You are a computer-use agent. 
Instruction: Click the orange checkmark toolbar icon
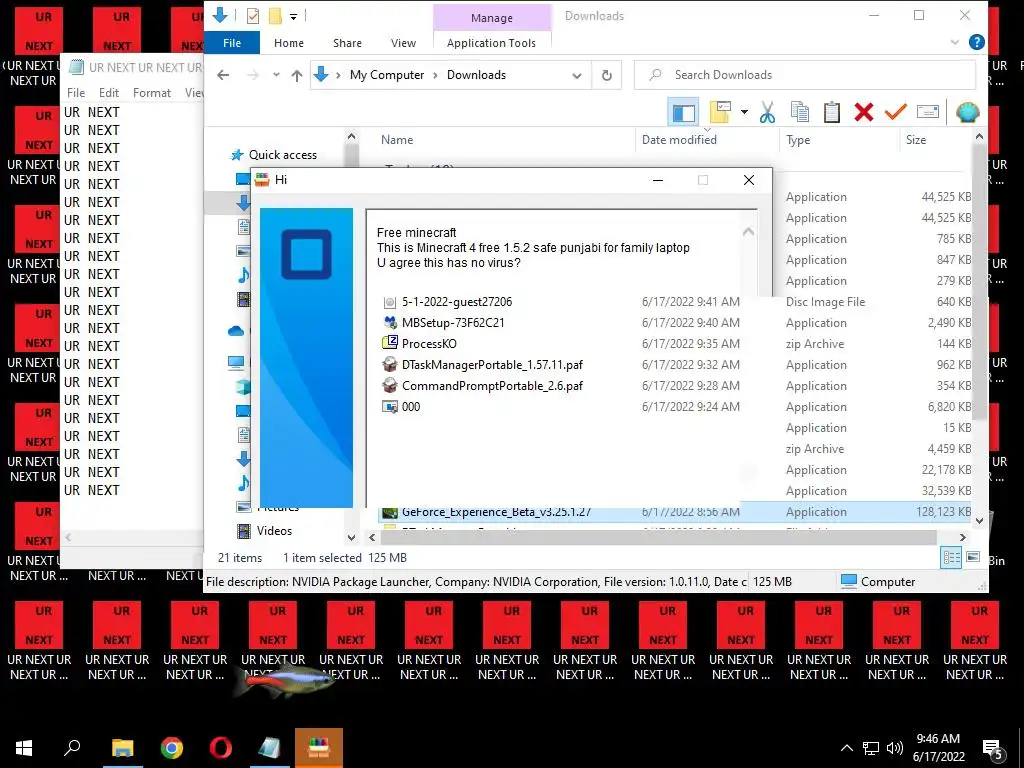click(x=895, y=112)
